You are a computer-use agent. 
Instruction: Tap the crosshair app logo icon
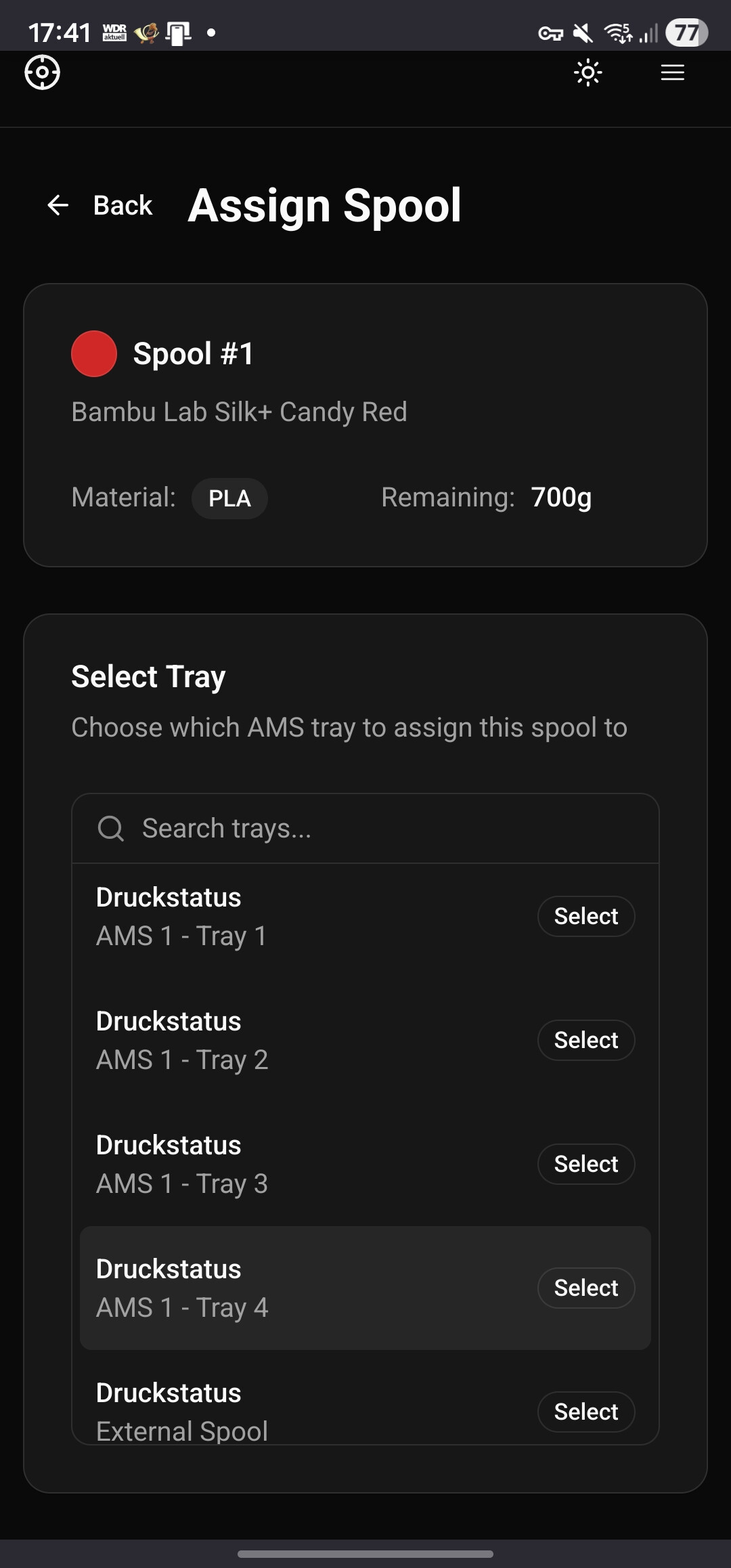(x=42, y=72)
